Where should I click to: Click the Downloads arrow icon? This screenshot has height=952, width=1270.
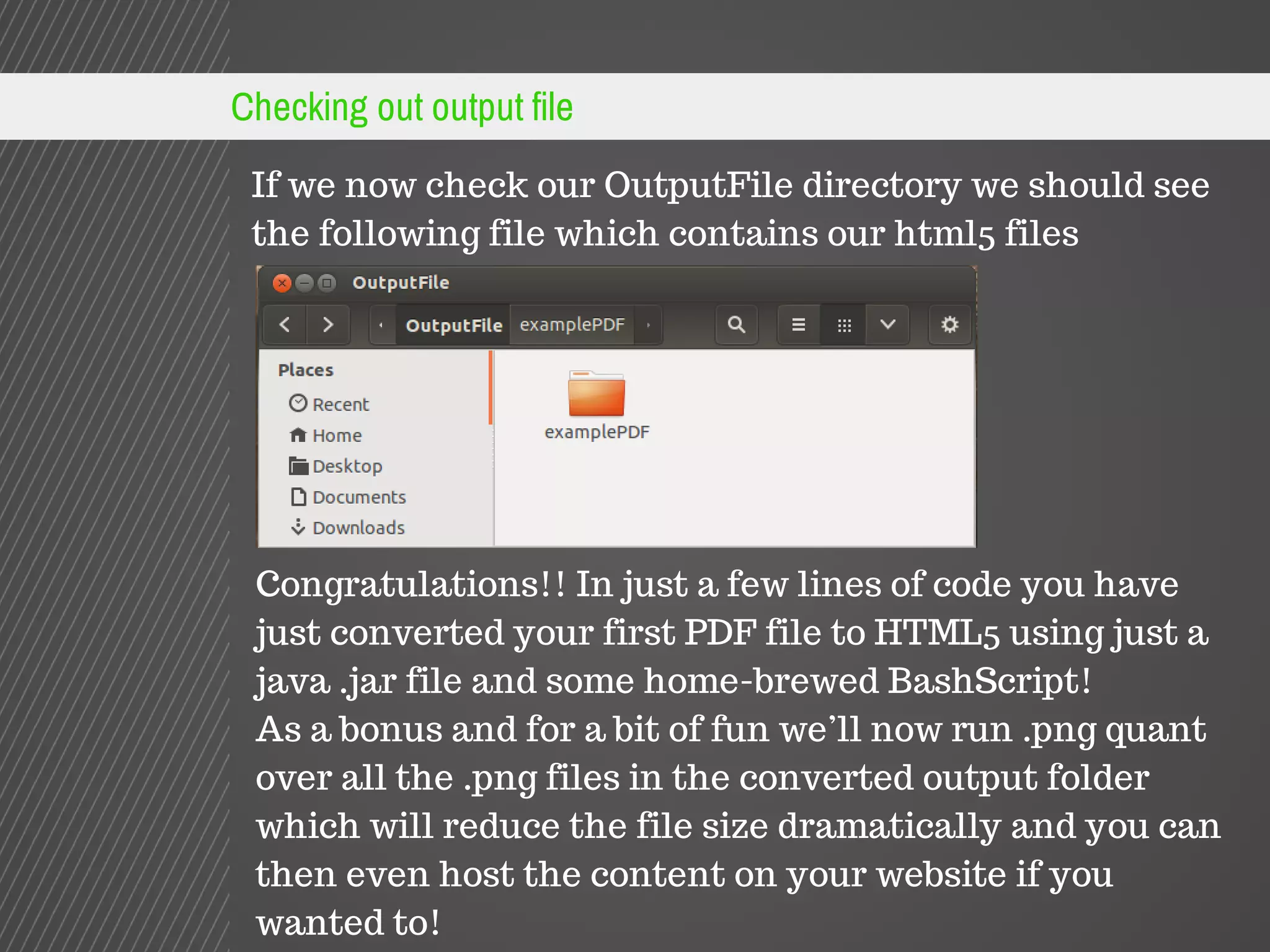click(x=298, y=527)
